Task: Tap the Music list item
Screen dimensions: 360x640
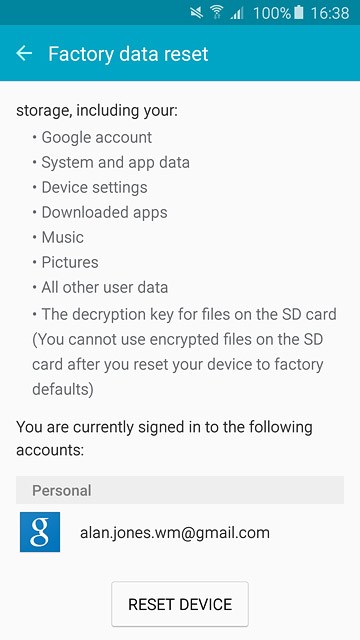Action: click(58, 237)
